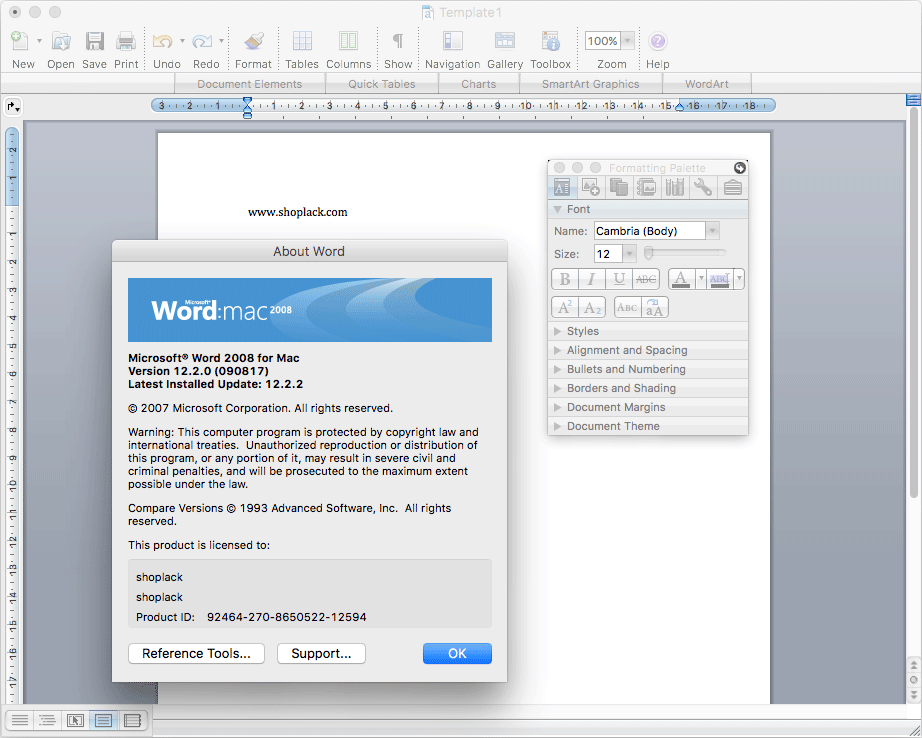Click the Columns toolbar icon
This screenshot has width=922, height=738.
tap(348, 41)
